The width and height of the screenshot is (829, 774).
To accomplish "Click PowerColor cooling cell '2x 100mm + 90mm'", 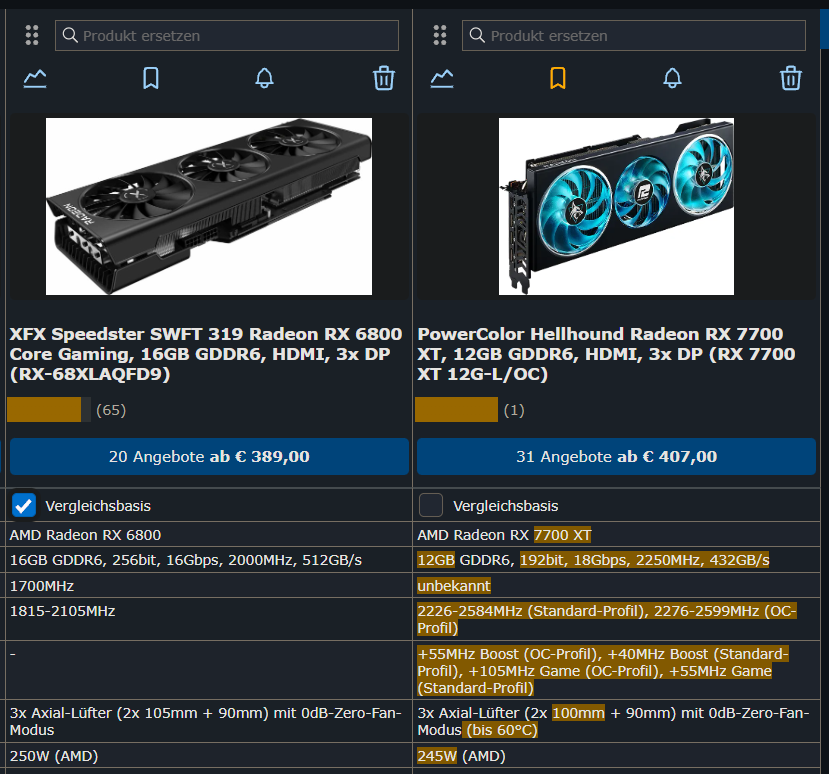I will click(x=616, y=721).
